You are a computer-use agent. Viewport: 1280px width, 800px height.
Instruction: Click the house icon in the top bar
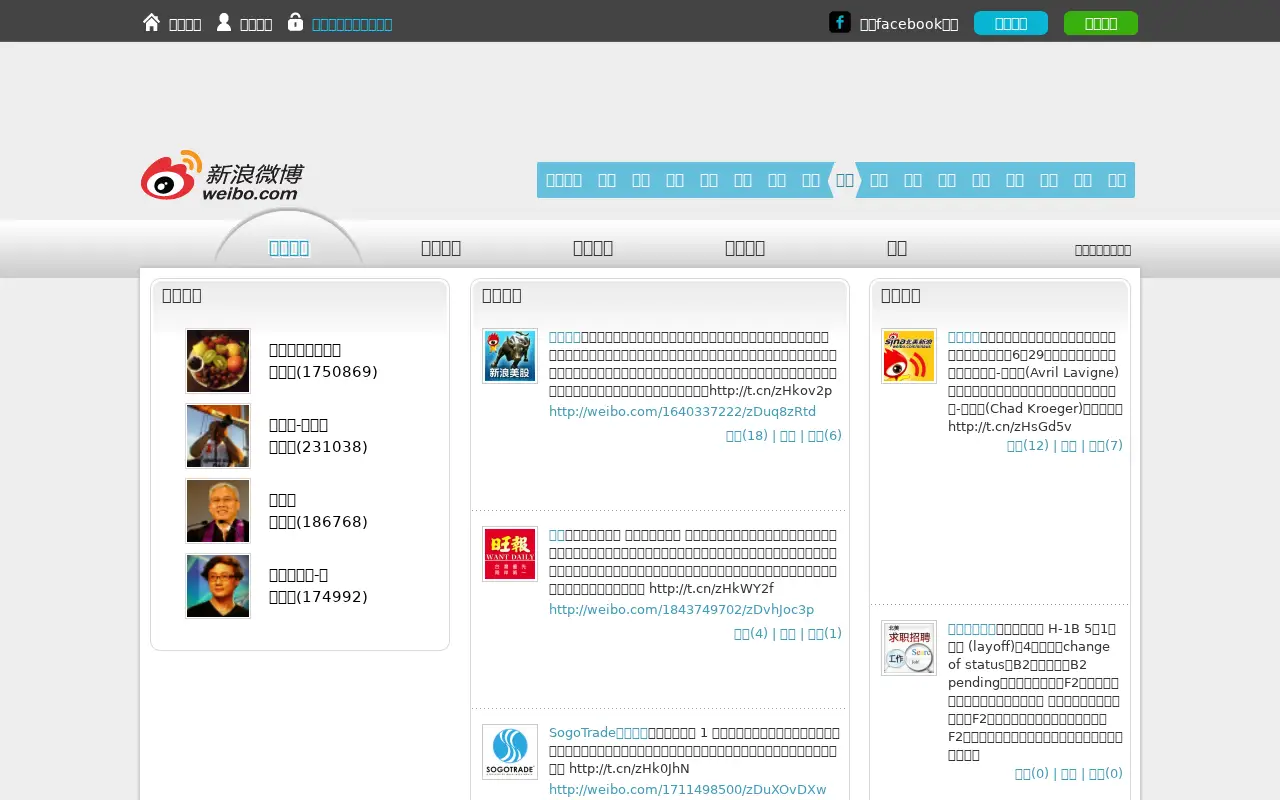pyautogui.click(x=151, y=22)
